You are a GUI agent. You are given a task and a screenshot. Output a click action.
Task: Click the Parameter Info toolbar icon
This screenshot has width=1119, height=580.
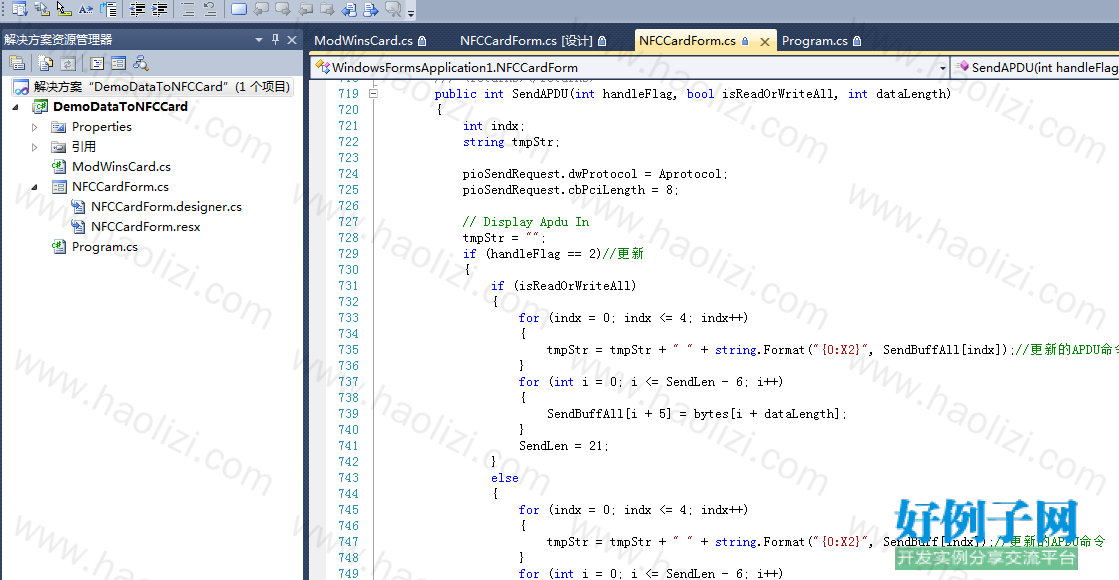click(x=42, y=9)
